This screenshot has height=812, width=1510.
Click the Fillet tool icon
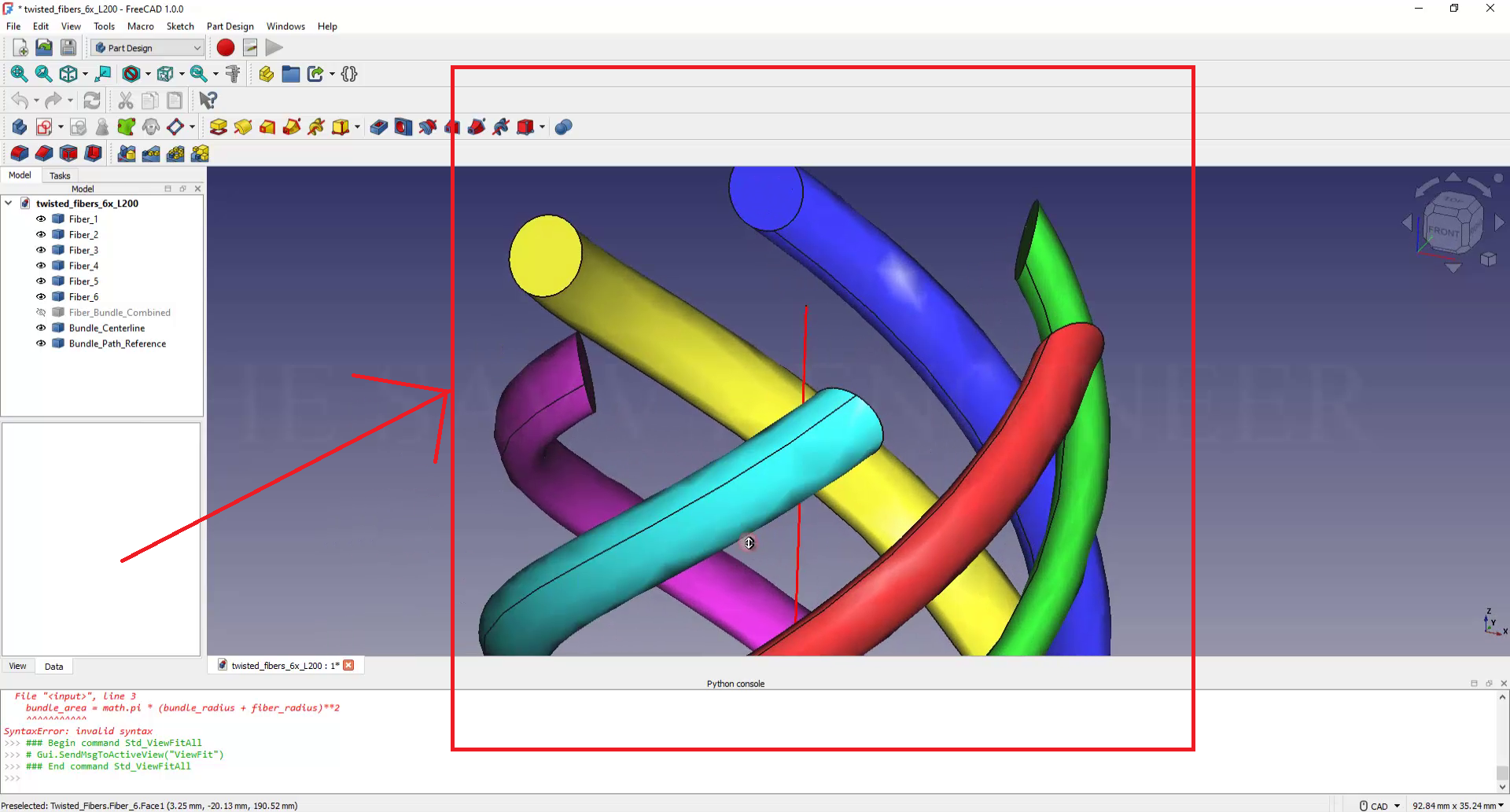coord(20,153)
